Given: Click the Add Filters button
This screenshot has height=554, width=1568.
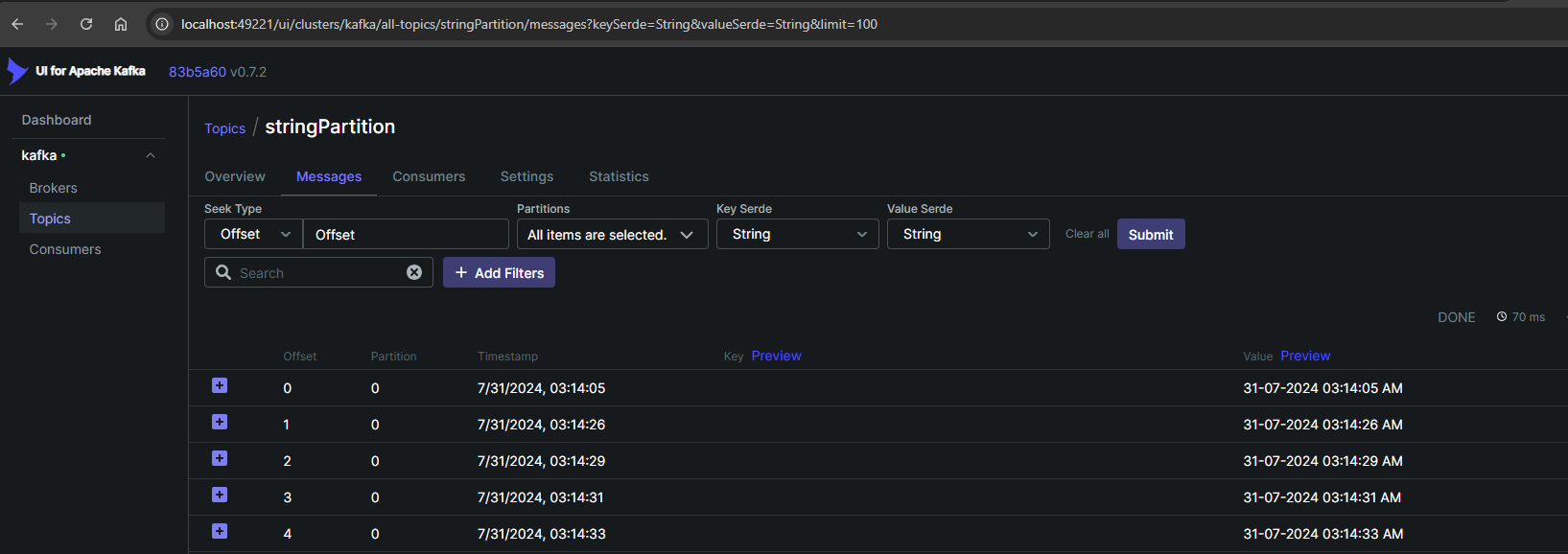Looking at the screenshot, I should pos(499,273).
